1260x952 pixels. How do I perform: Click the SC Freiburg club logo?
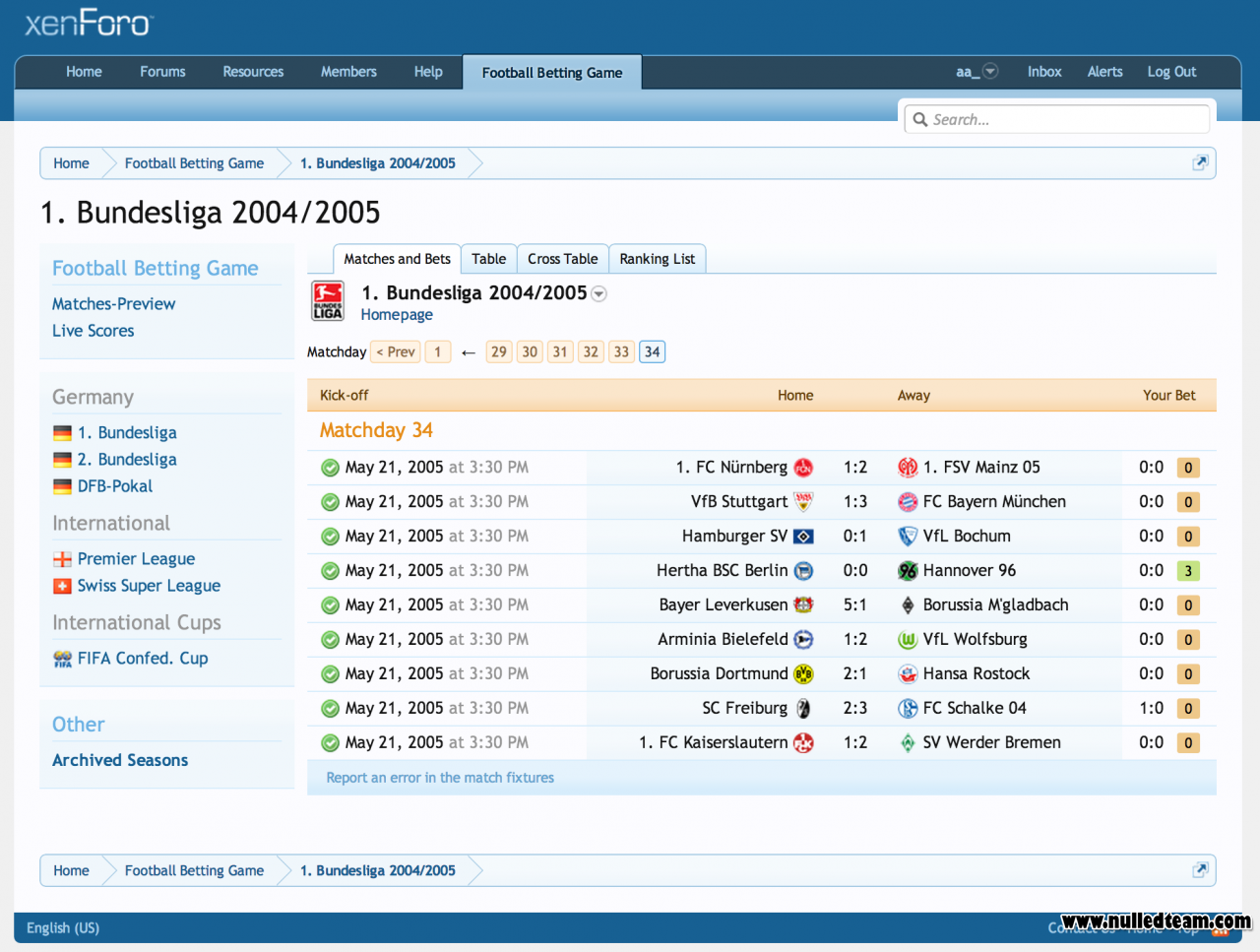click(803, 709)
